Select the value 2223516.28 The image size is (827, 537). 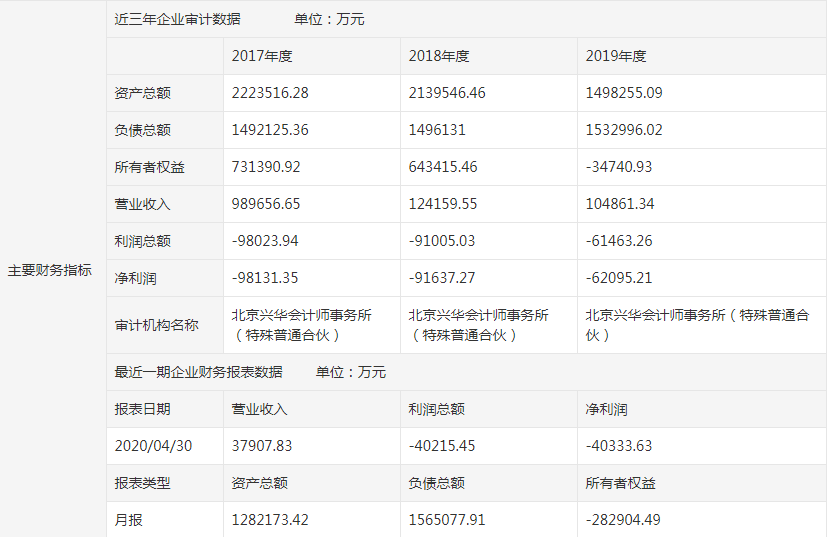point(270,93)
